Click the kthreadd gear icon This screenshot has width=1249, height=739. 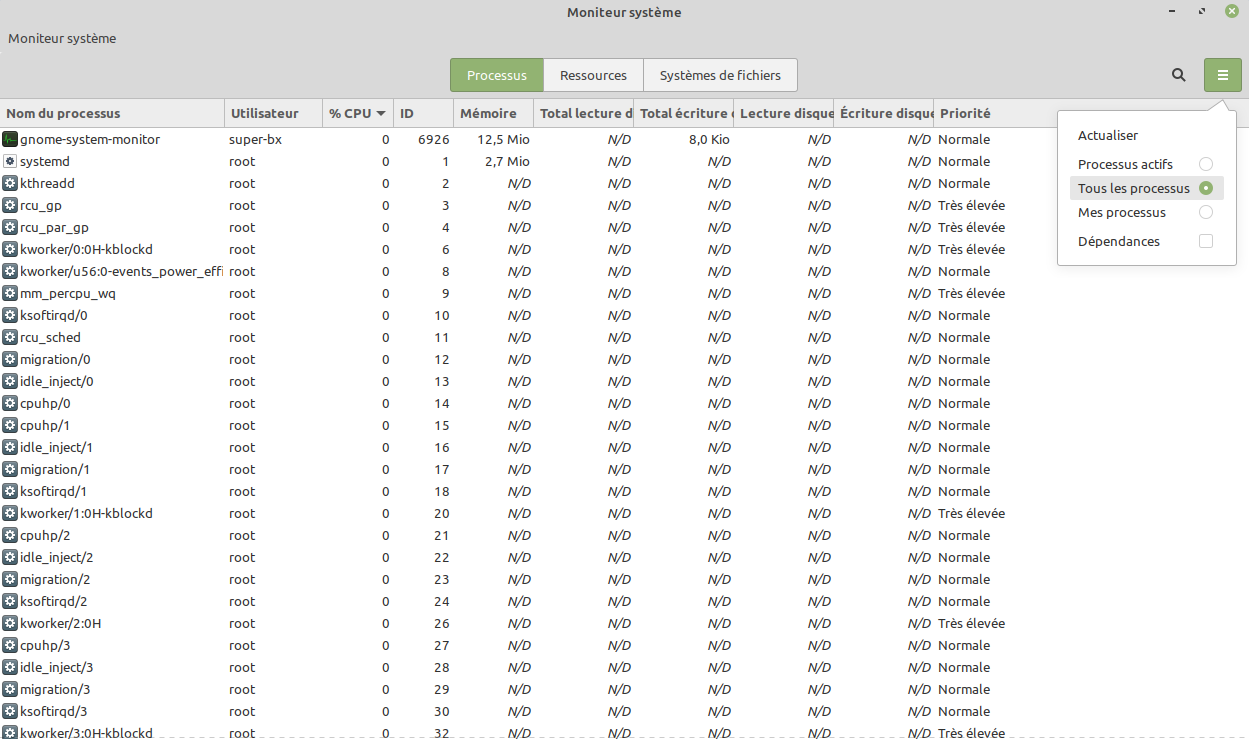(10, 183)
